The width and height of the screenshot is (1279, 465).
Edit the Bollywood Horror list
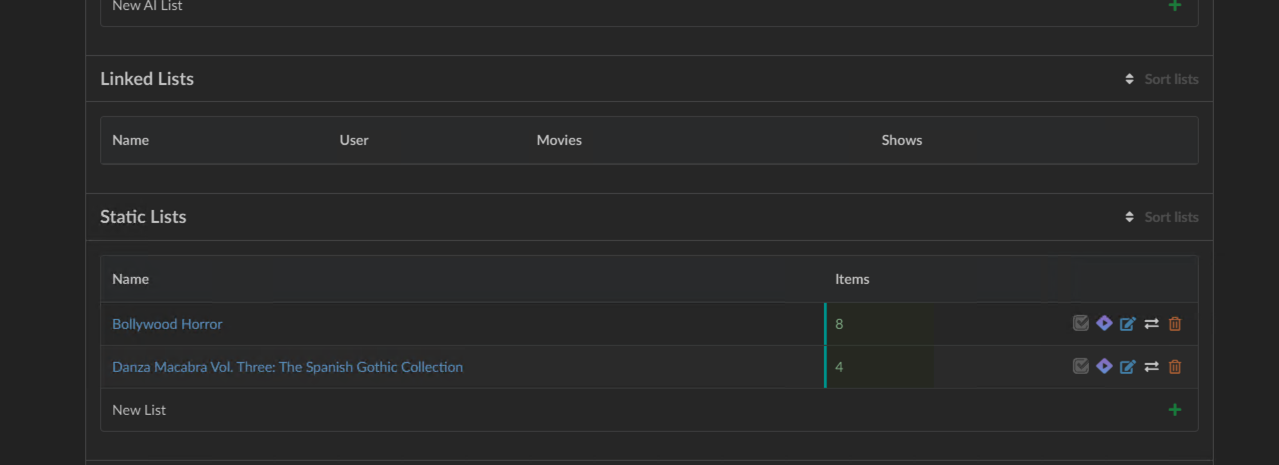click(1128, 324)
